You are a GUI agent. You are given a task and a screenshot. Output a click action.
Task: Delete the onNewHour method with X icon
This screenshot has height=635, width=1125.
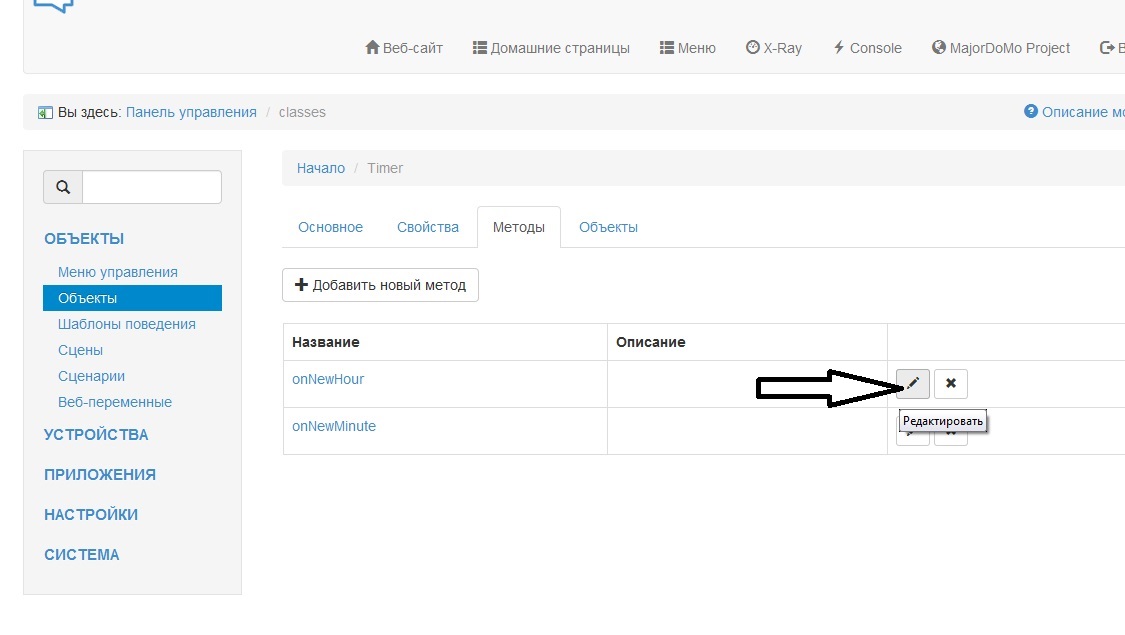[x=951, y=384]
